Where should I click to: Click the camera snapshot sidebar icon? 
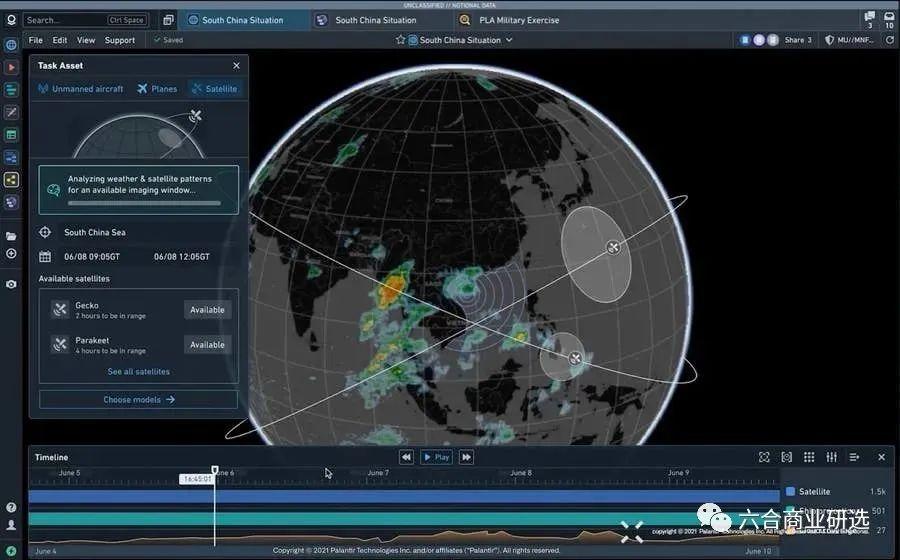point(11,284)
